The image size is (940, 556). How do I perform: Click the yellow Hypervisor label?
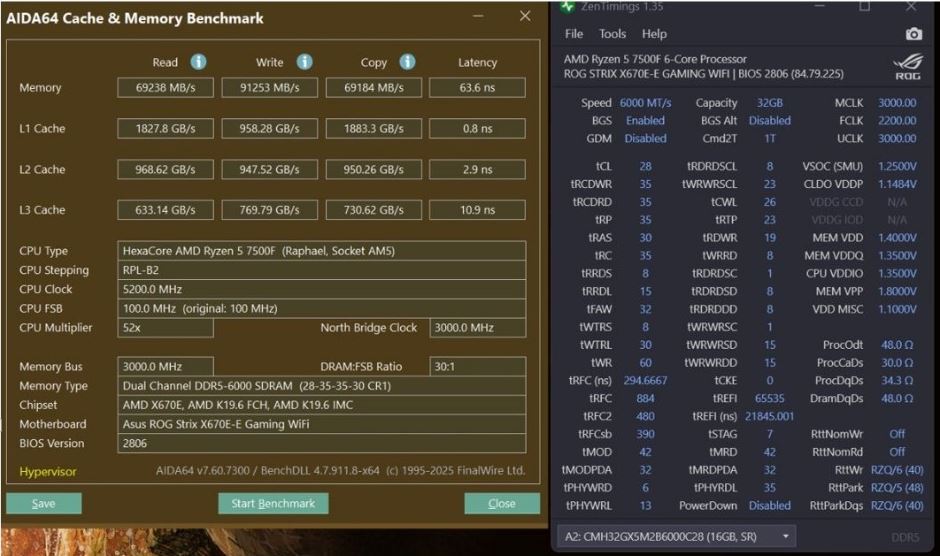click(48, 472)
